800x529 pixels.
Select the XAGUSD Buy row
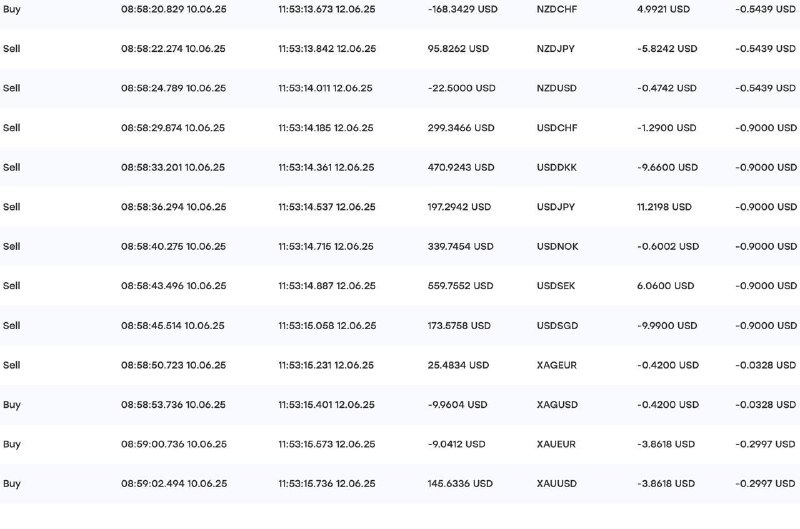tap(400, 405)
